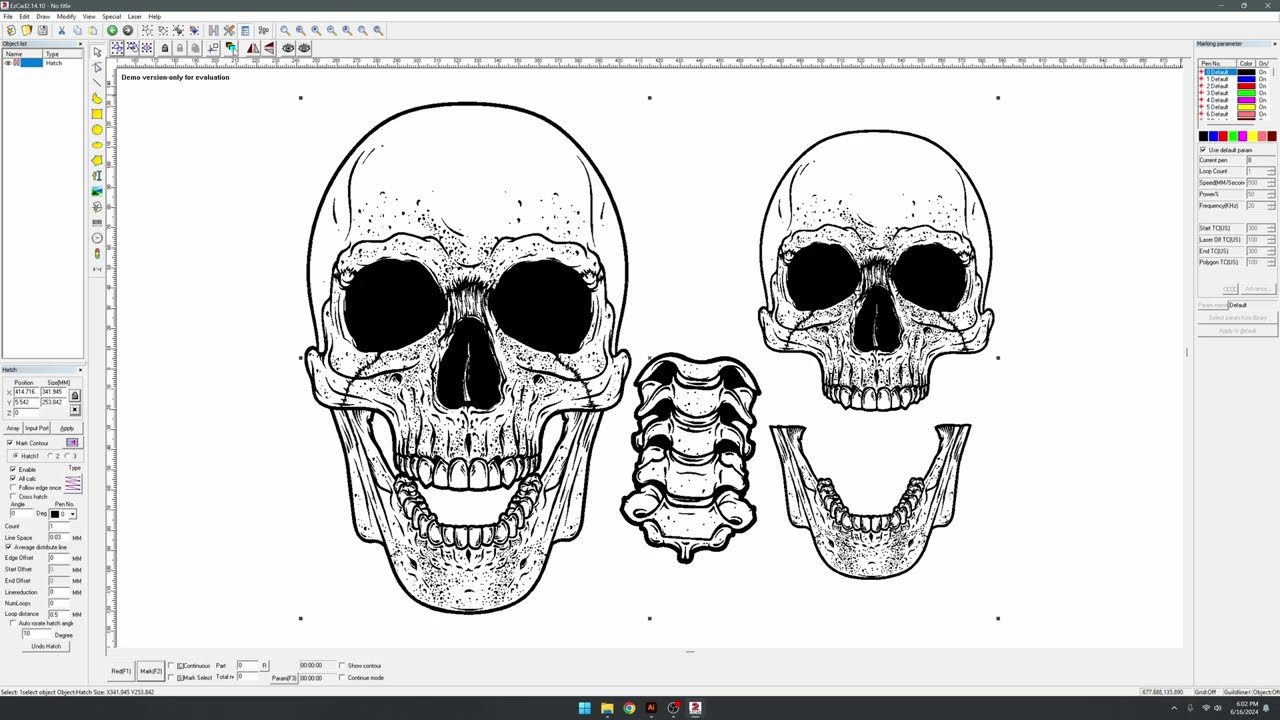Select Hatch1 radio button
Screen dimensions: 1280x720
point(16,456)
